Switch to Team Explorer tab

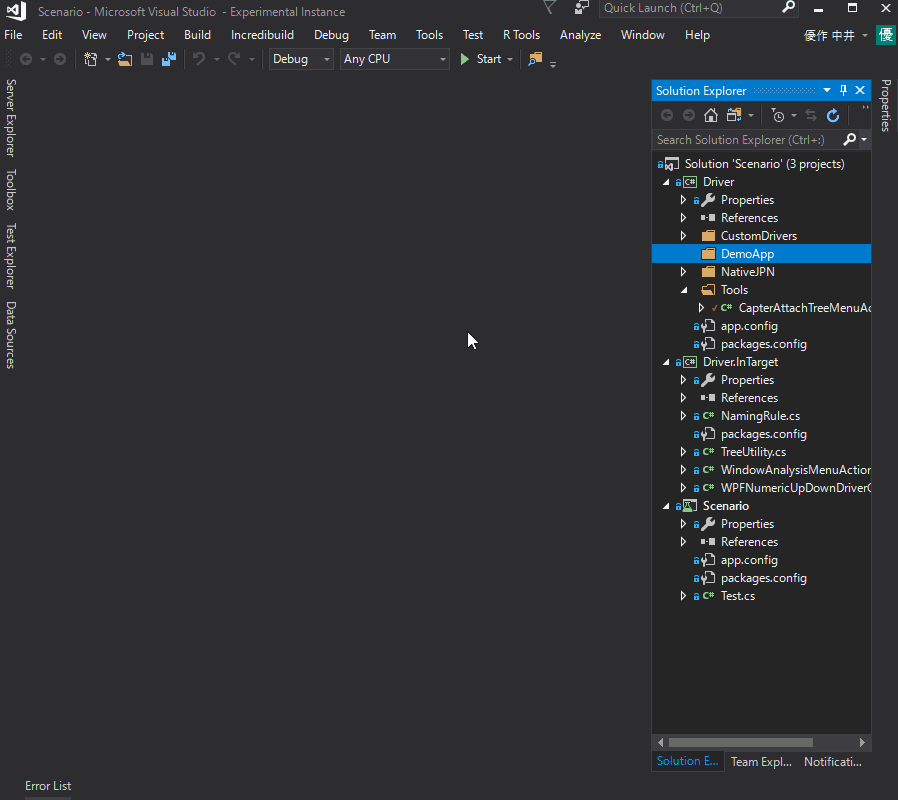tap(761, 762)
